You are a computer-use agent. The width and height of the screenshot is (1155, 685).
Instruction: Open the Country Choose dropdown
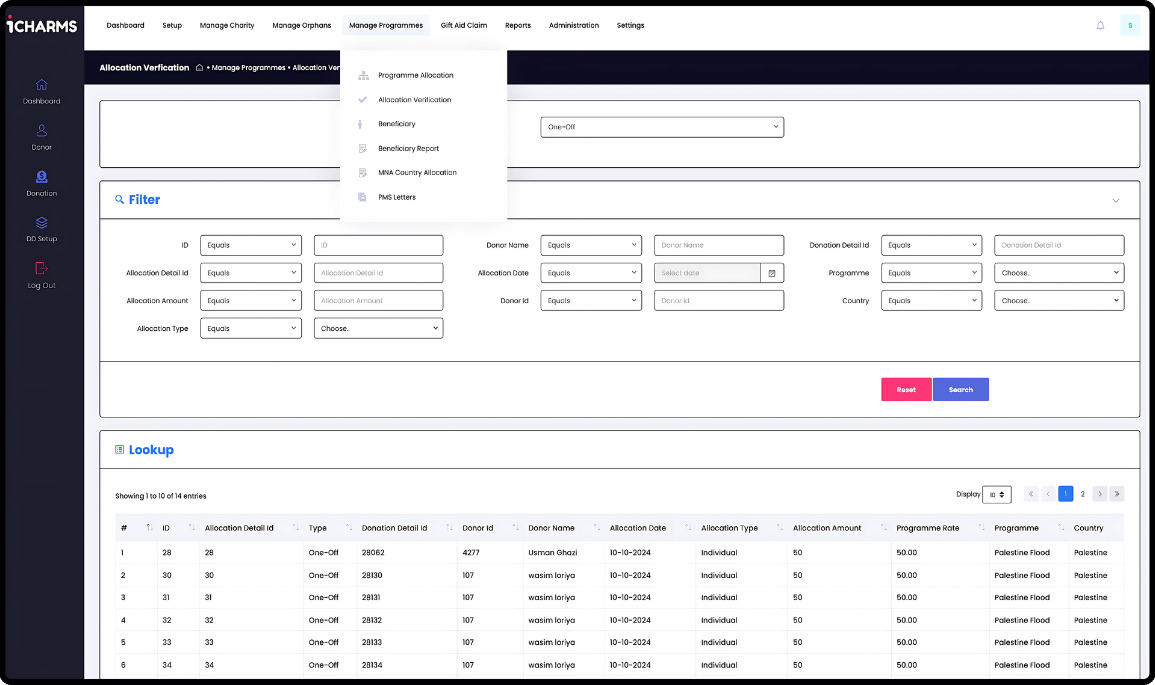1059,301
